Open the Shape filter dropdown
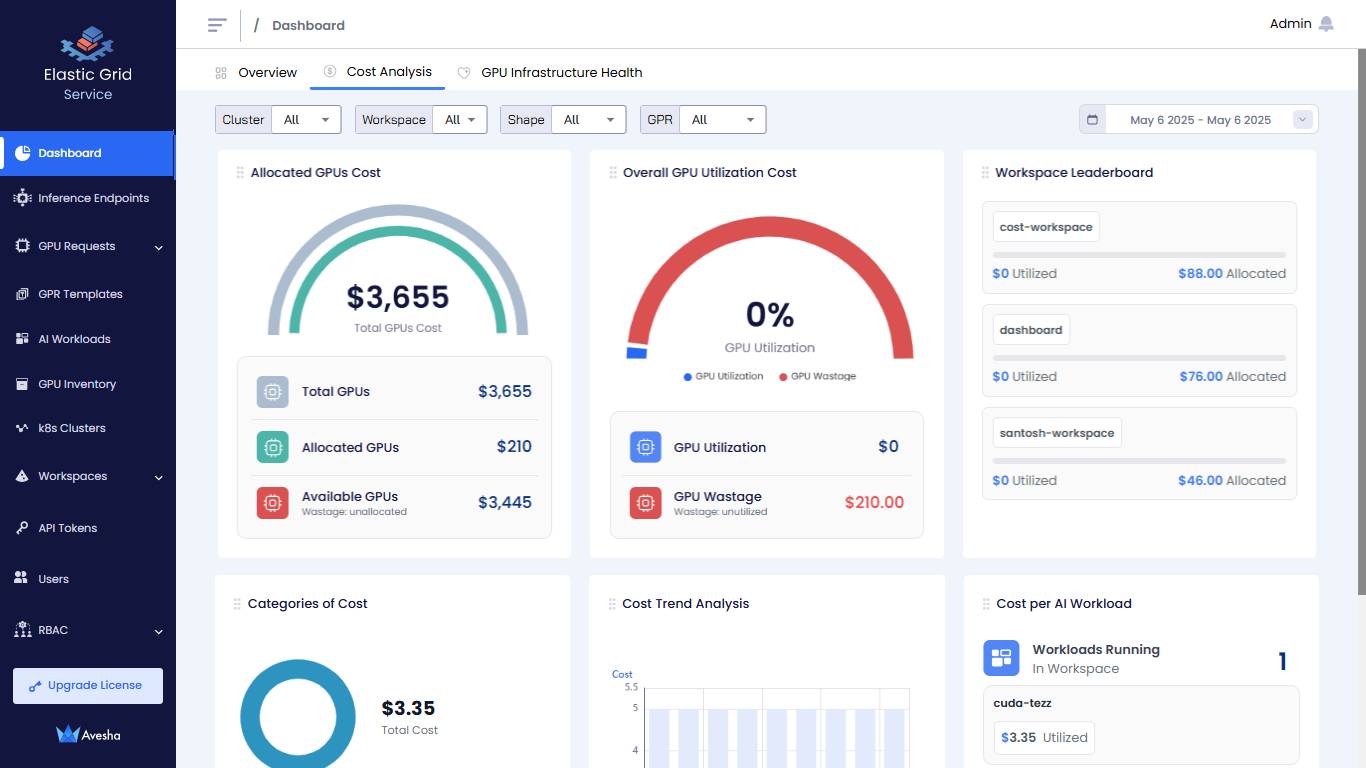The width and height of the screenshot is (1366, 768). click(588, 120)
